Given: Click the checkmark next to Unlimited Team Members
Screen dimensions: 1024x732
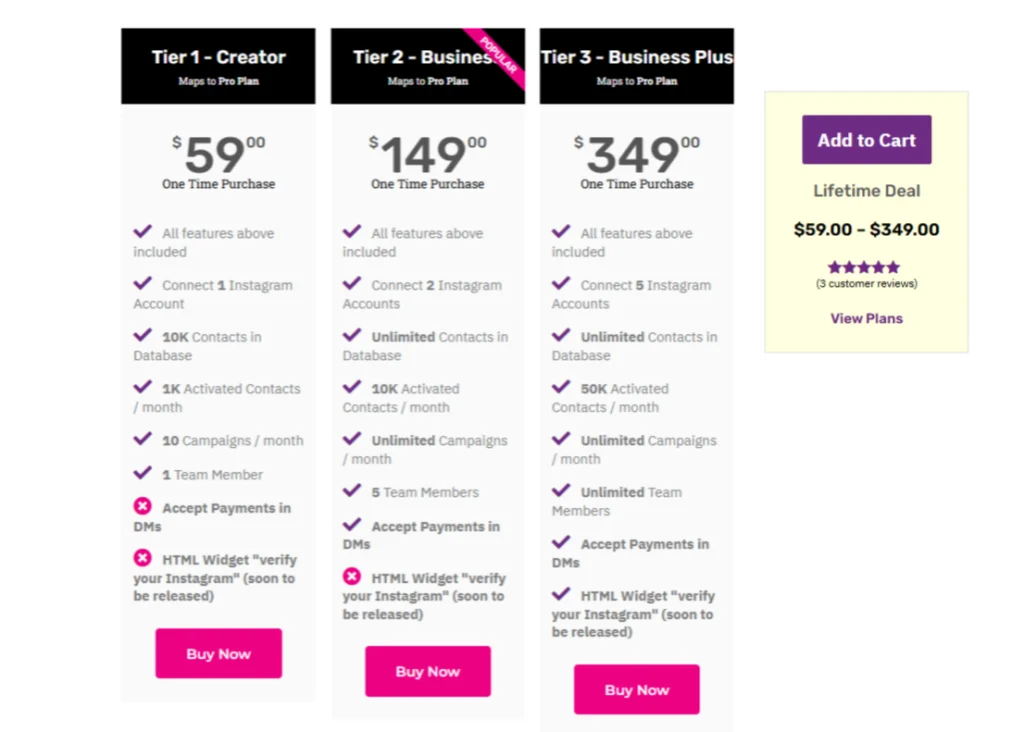Looking at the screenshot, I should pos(561,491).
